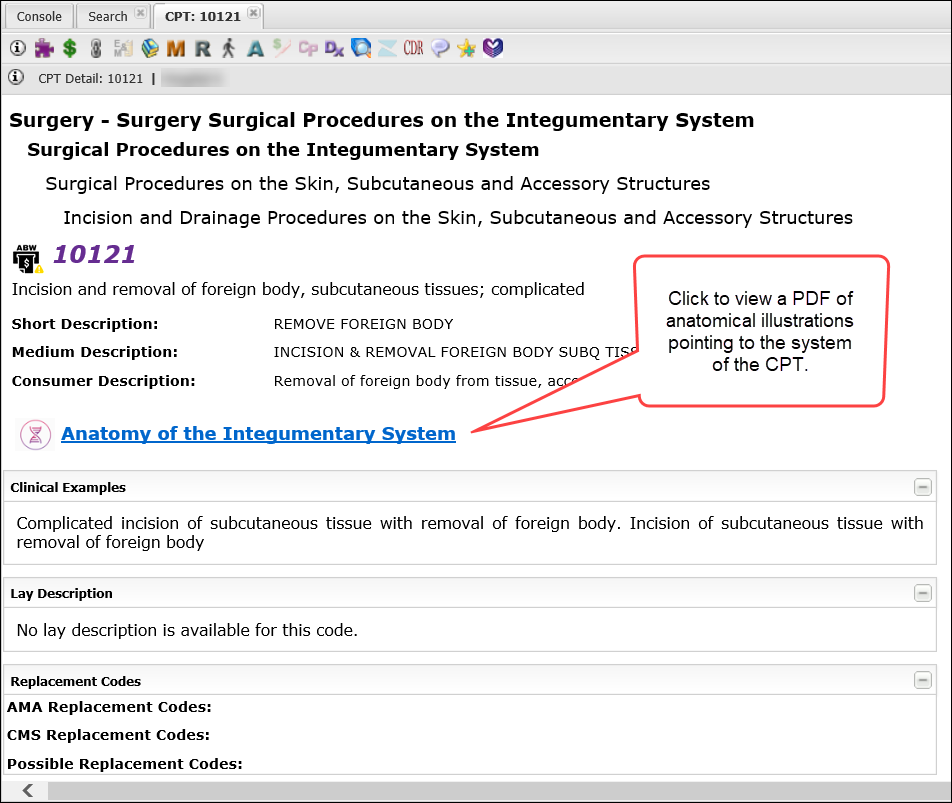This screenshot has height=803, width=952.
Task: Click the magnifier search icon in toolbar
Action: point(361,47)
